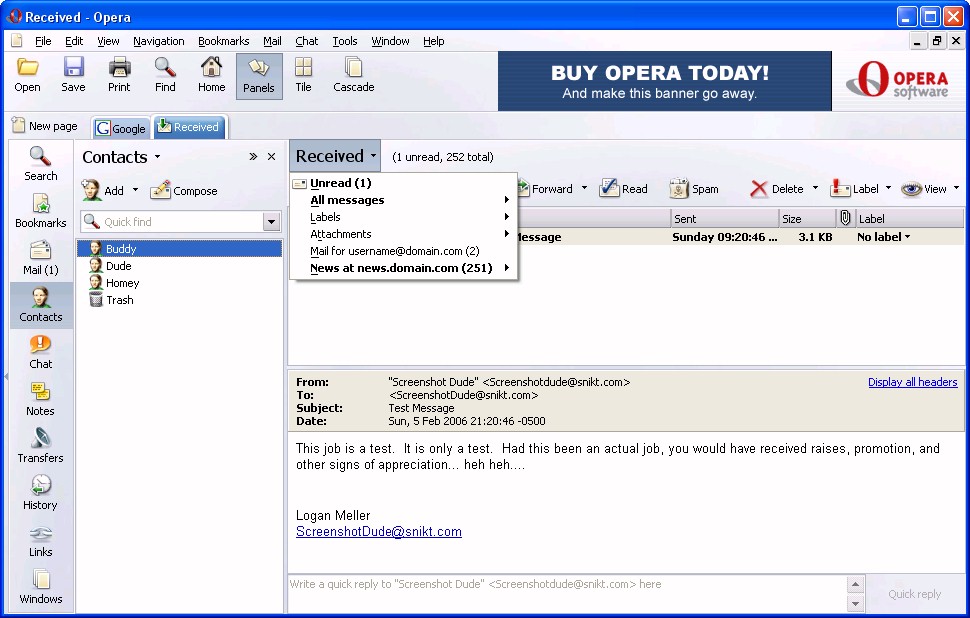The image size is (970, 618).
Task: Click ScreenshotDude@snikt.com email link
Action: click(x=379, y=531)
